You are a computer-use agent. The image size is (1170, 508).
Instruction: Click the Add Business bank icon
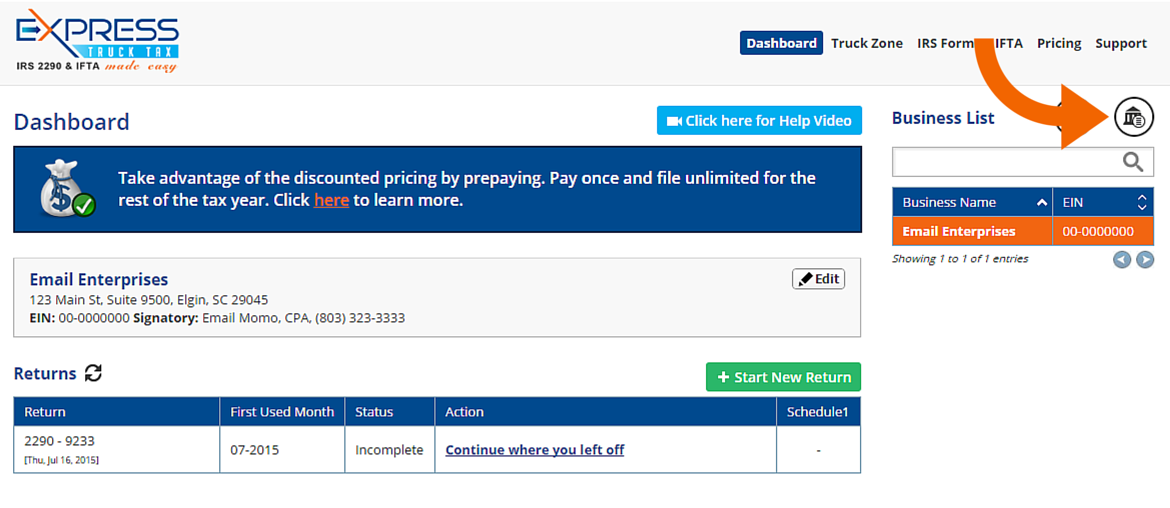[1133, 117]
